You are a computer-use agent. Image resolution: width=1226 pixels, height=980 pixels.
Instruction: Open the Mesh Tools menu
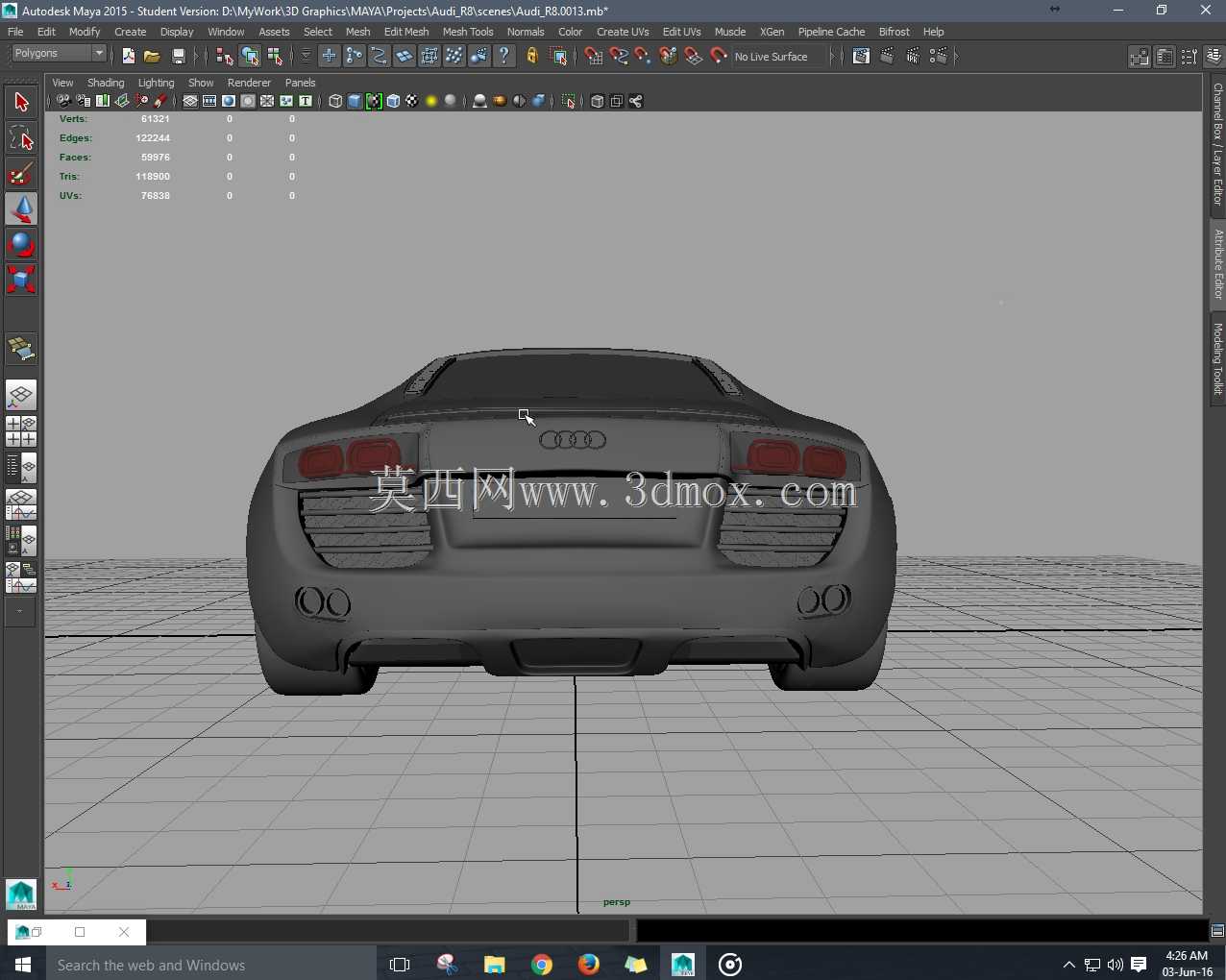[468, 32]
